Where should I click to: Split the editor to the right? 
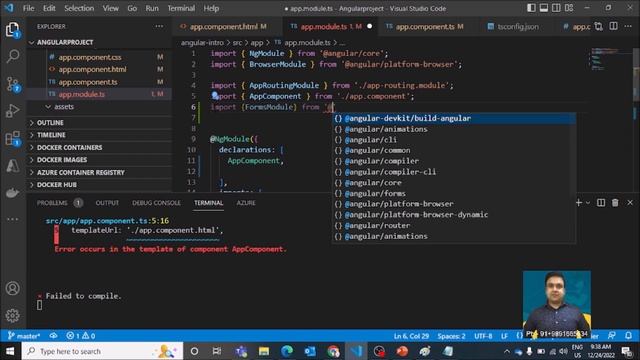point(613,26)
